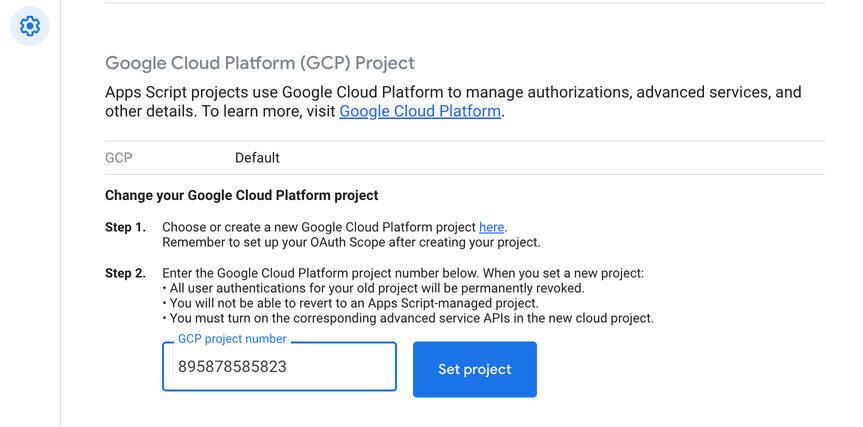This screenshot has width=863, height=427.
Task: Click the 'Google Cloud Platform (GCP) Project' heading
Action: [260, 63]
